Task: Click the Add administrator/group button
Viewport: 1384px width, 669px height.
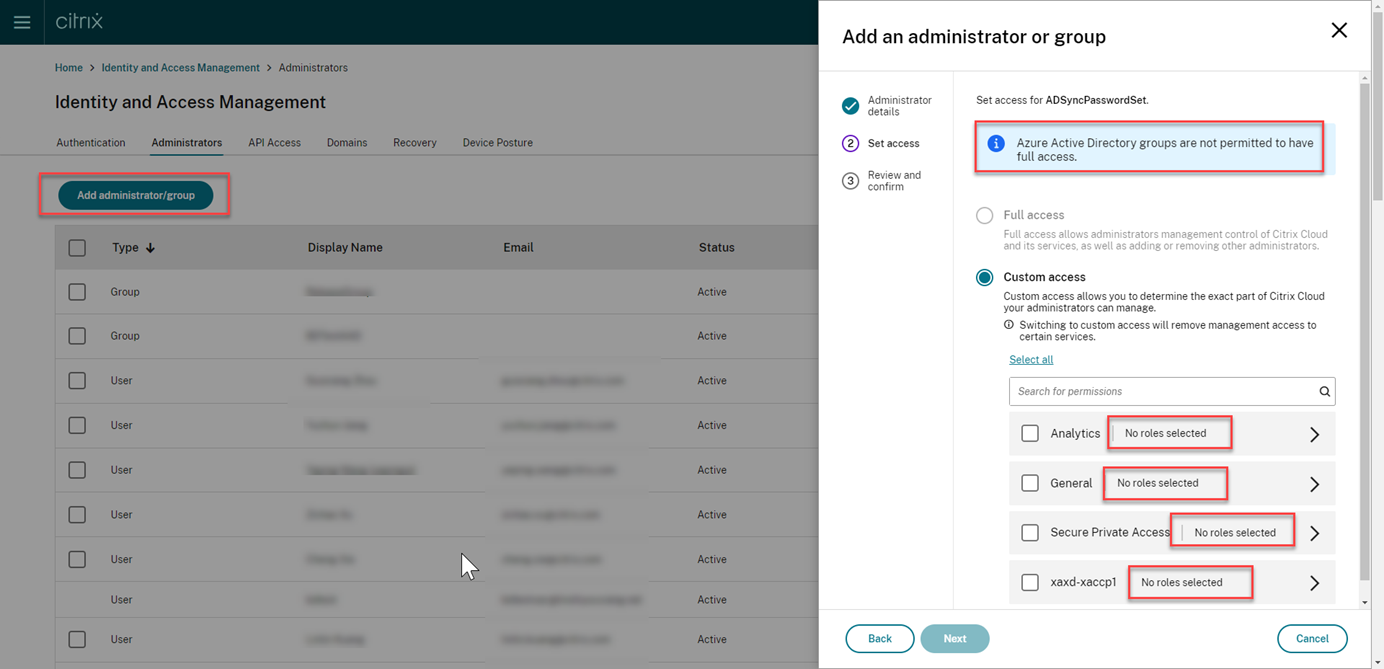Action: pyautogui.click(x=136, y=195)
